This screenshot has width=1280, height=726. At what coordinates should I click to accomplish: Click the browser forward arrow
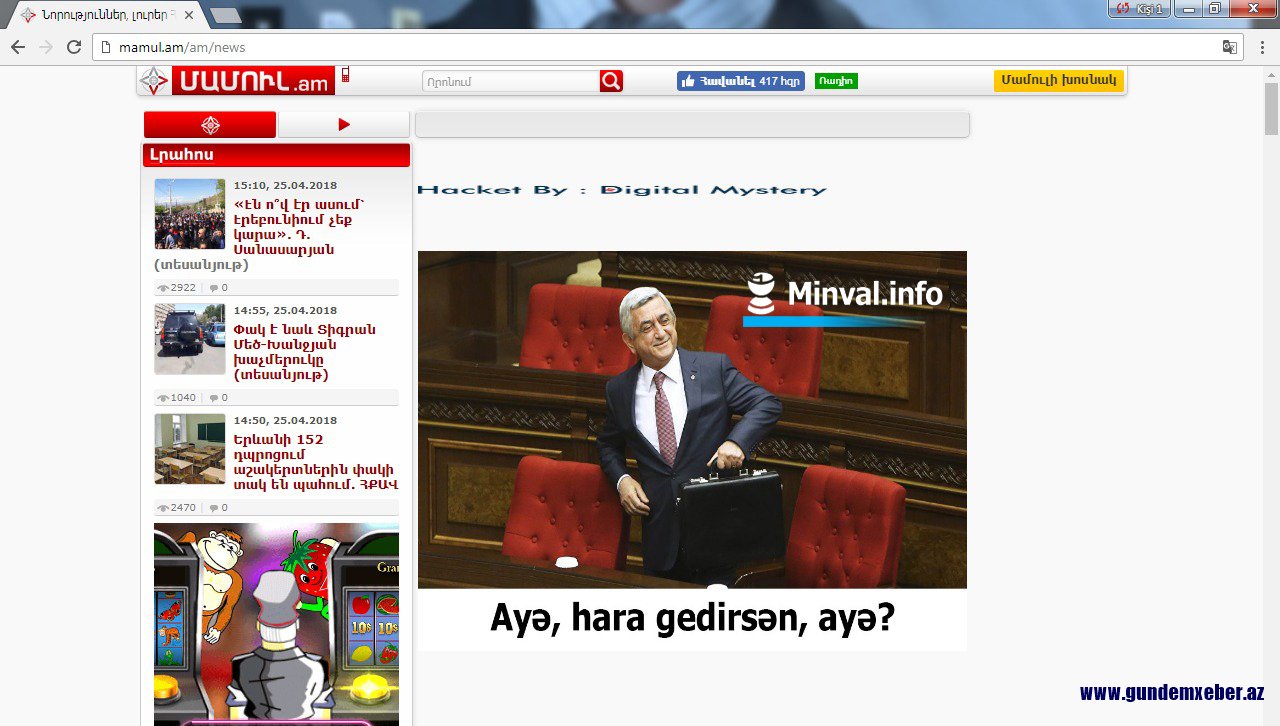(46, 47)
